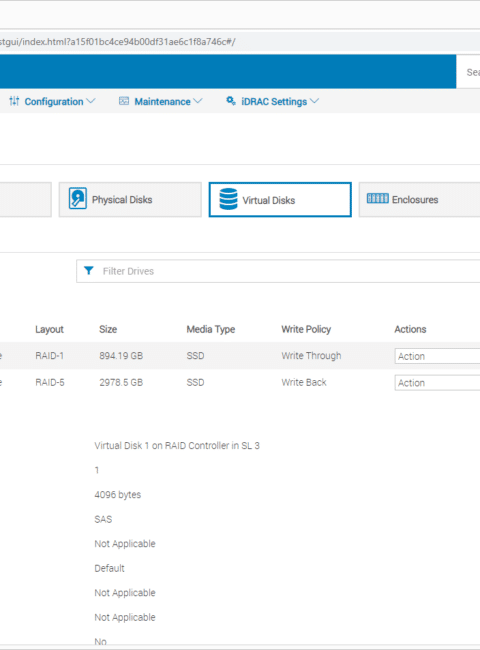Click SSD media type in RAID-1 row
This screenshot has width=480, height=650.
click(x=195, y=356)
